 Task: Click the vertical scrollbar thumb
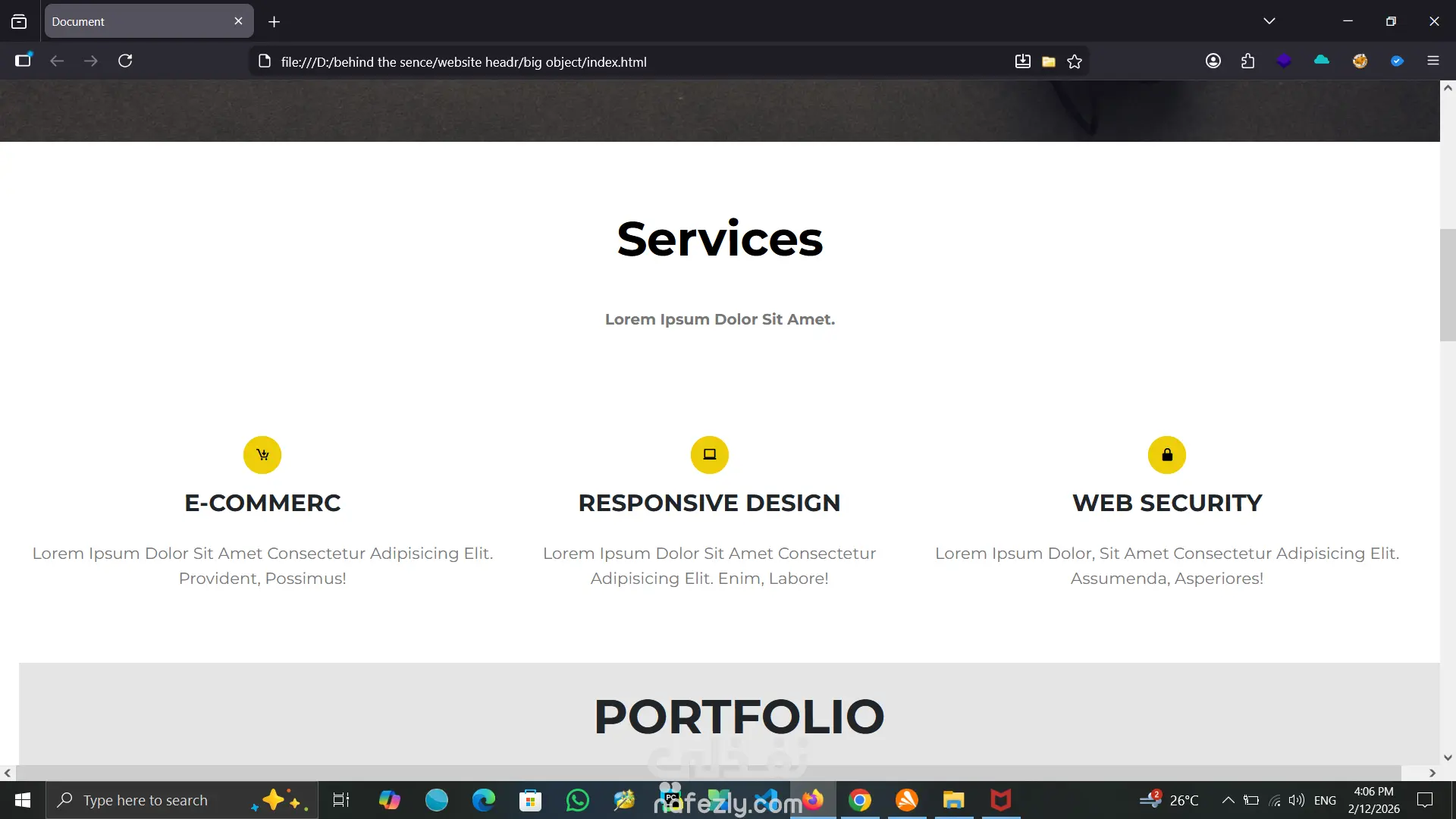[1447, 284]
